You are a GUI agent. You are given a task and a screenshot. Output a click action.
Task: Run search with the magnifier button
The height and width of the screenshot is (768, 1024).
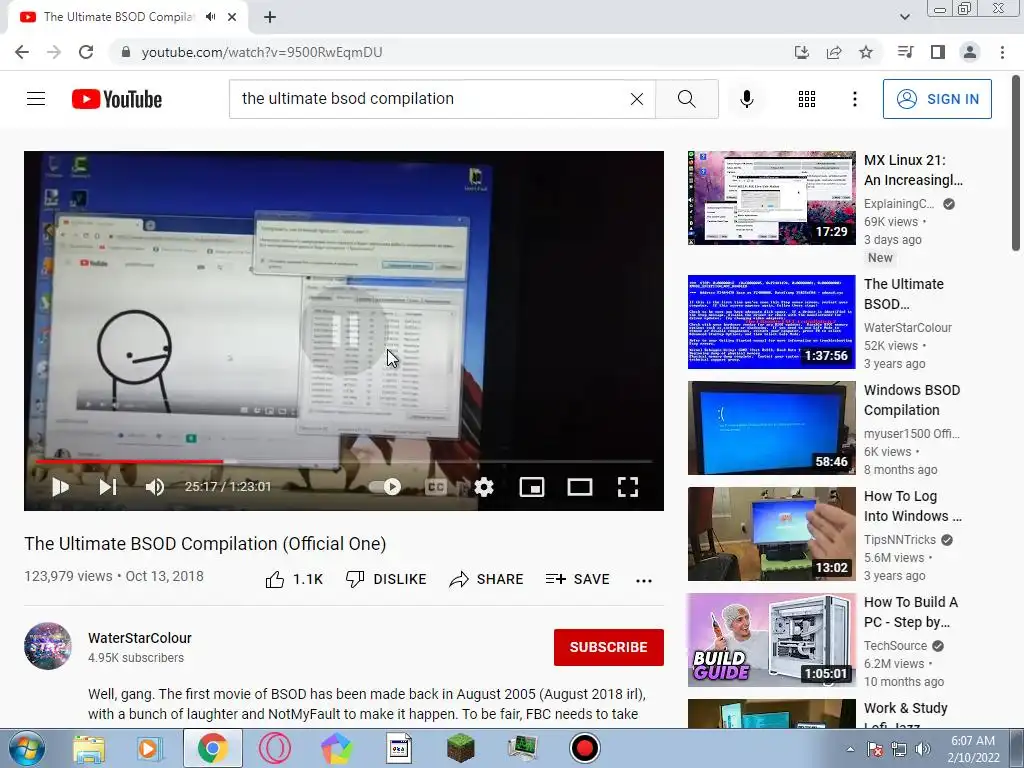coord(686,99)
